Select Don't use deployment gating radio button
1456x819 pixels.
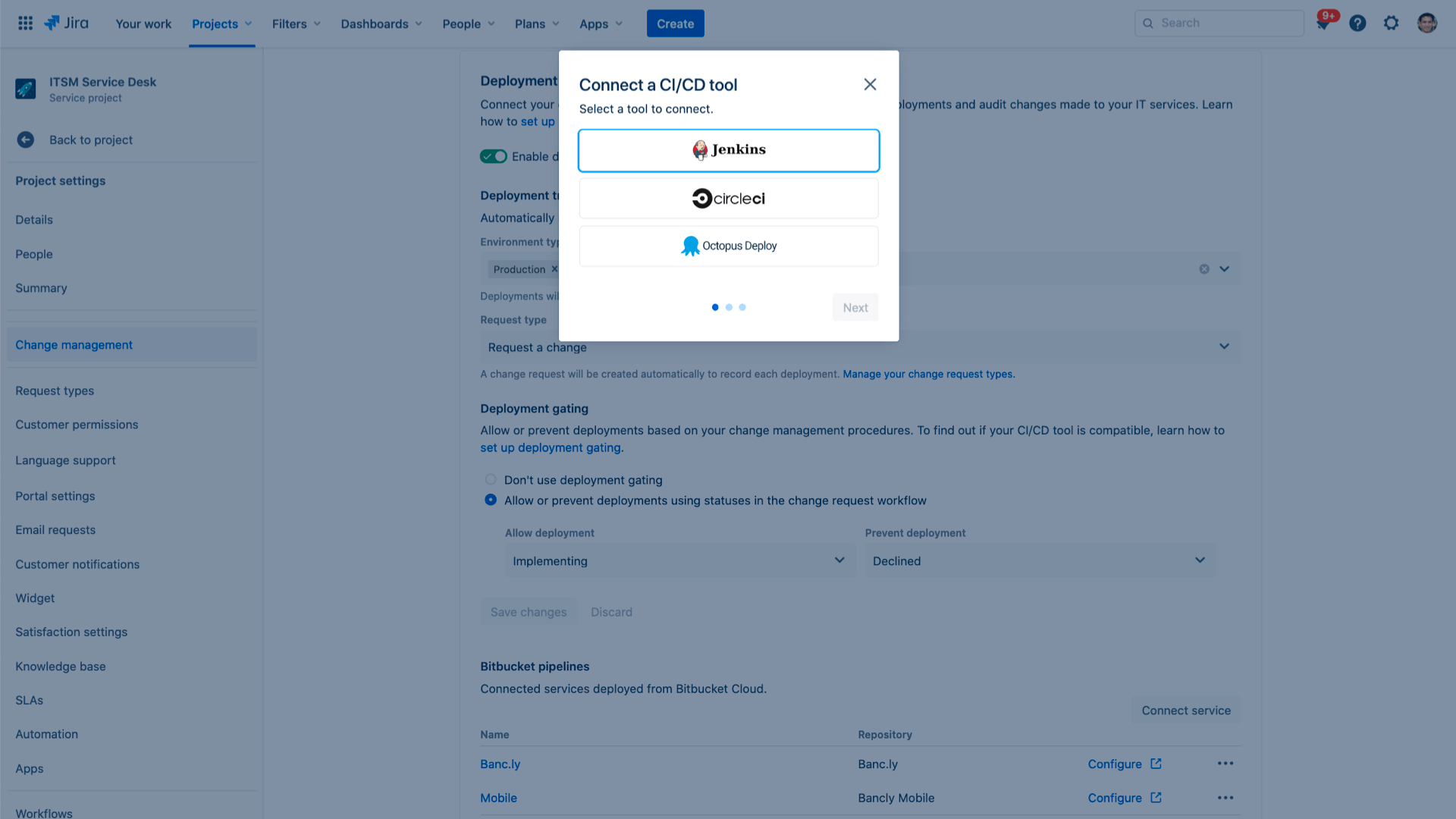coord(490,479)
